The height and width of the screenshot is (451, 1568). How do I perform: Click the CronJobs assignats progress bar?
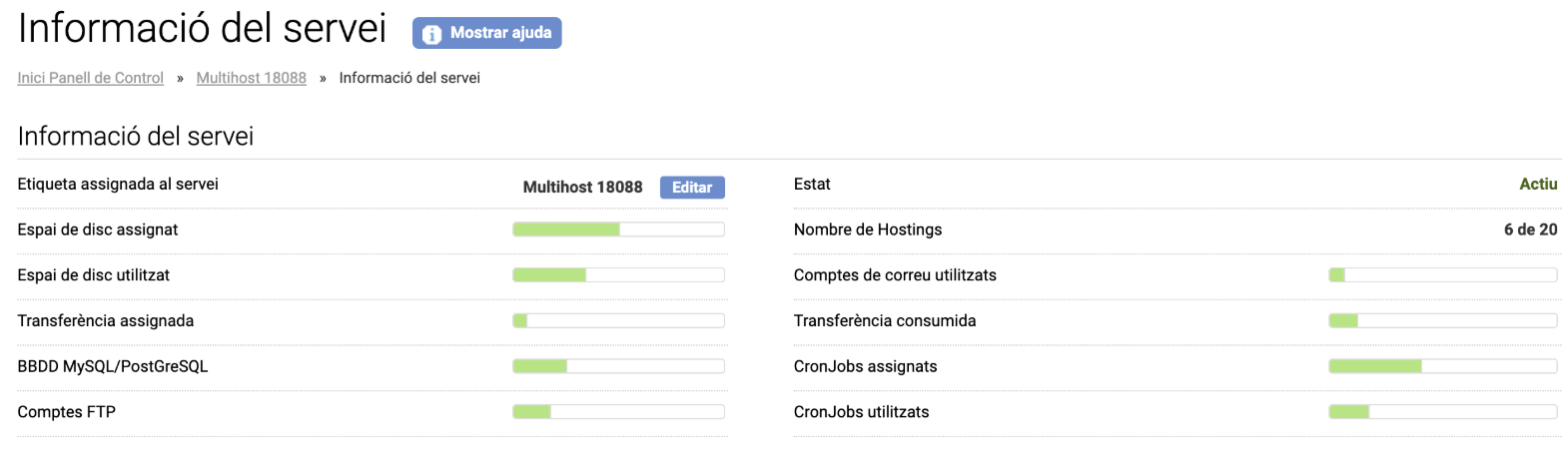tap(1443, 366)
